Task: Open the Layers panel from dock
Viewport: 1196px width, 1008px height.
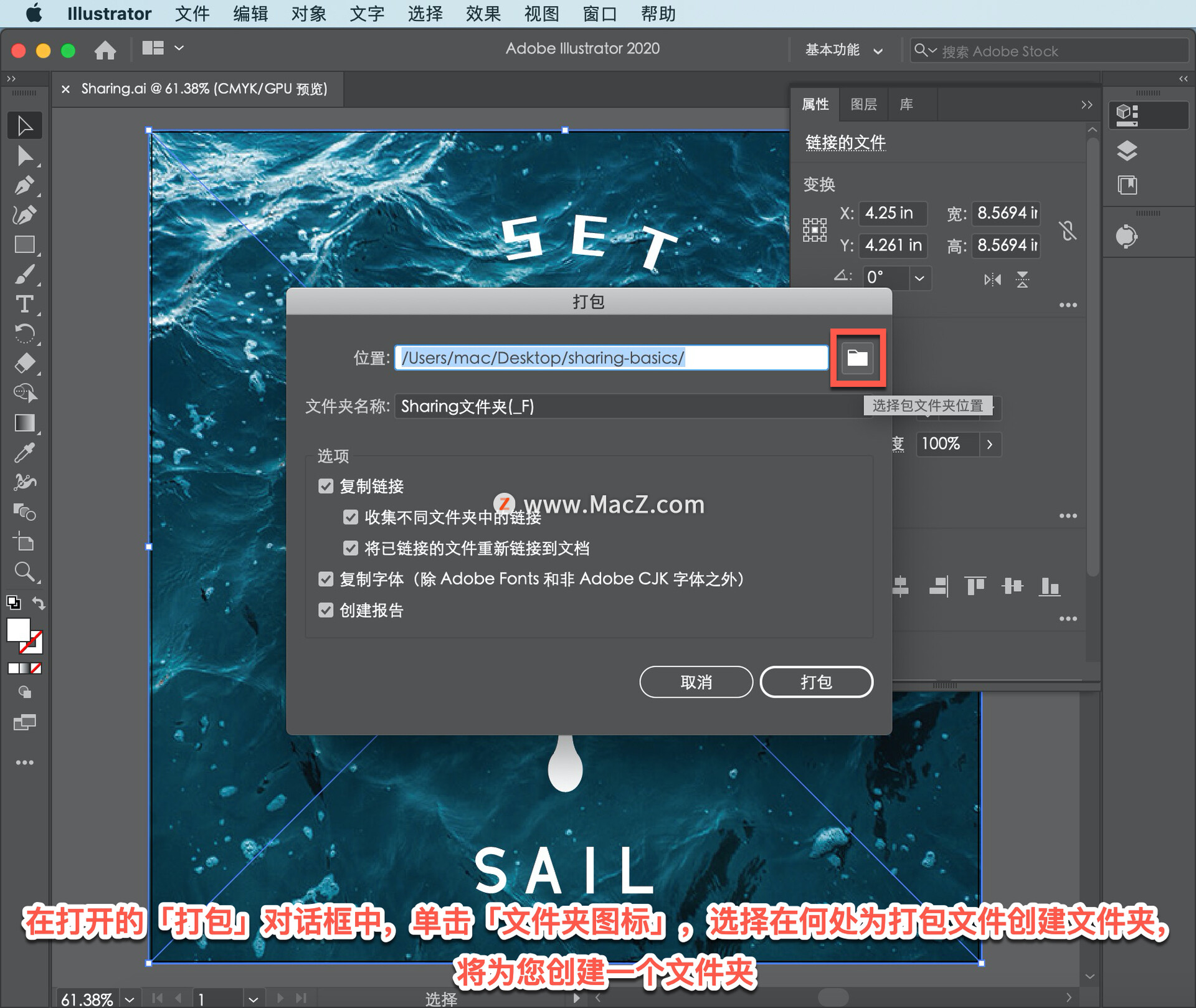Action: coord(1127,150)
